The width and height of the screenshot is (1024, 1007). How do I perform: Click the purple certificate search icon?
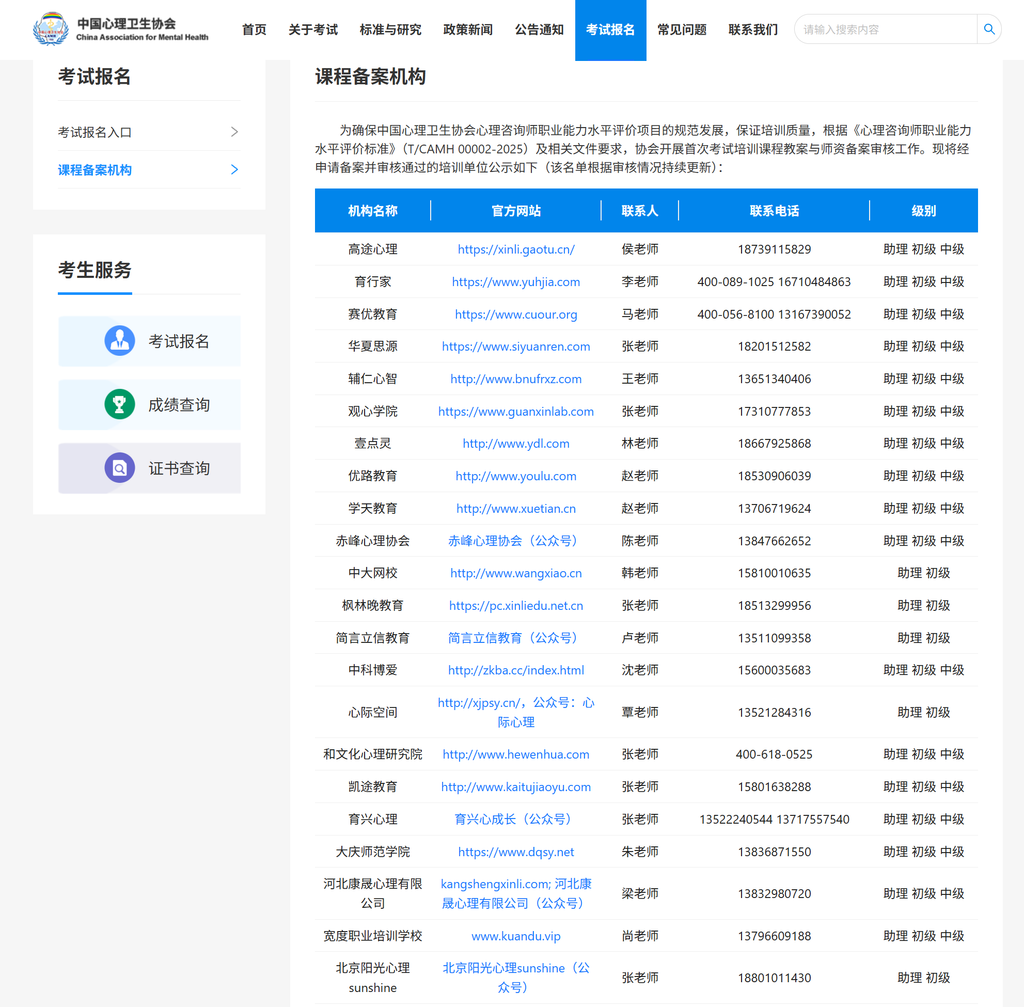click(120, 468)
